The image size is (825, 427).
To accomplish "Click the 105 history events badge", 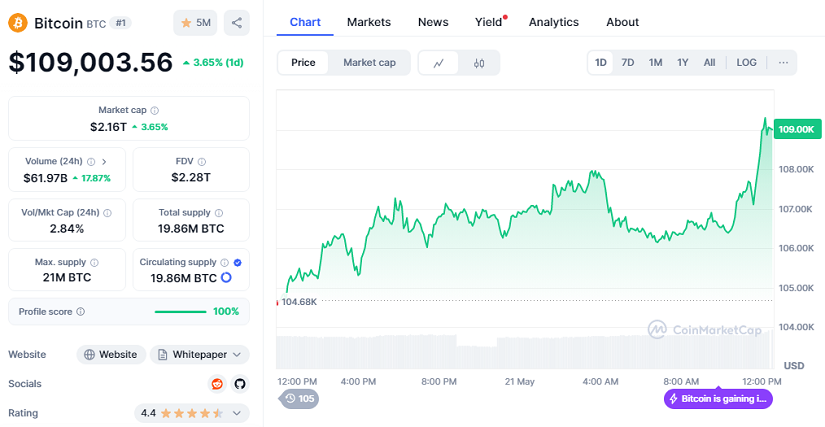I will [x=299, y=399].
